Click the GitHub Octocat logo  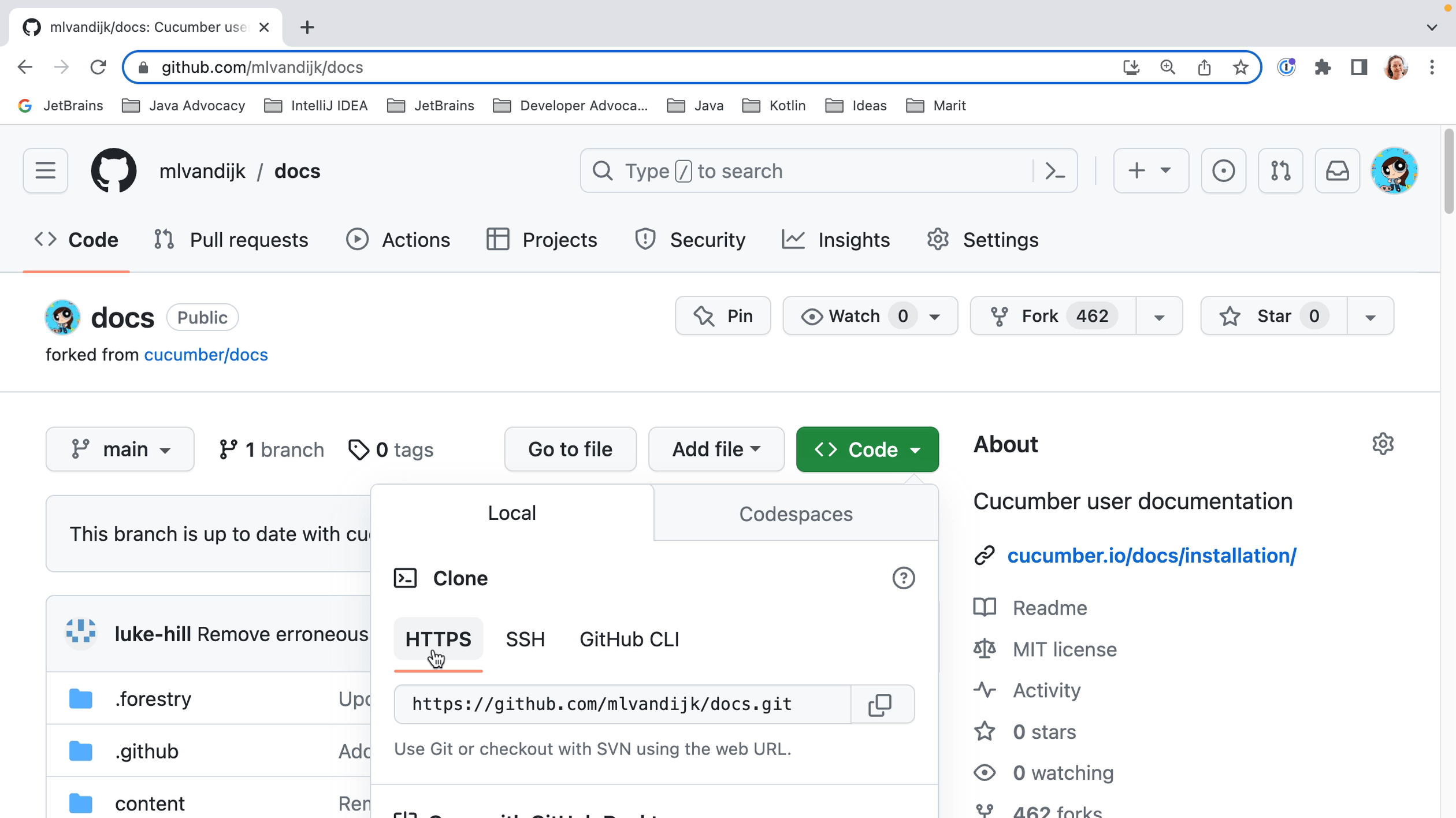[114, 171]
